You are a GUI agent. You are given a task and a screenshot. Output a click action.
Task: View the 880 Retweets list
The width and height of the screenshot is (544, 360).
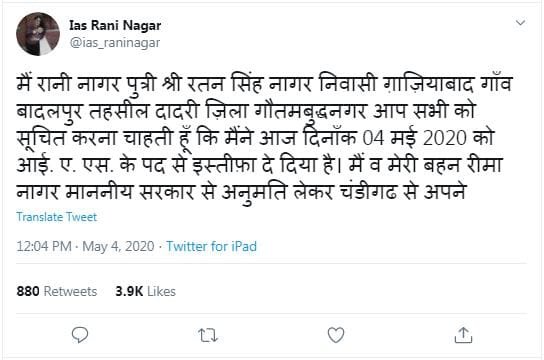57,291
